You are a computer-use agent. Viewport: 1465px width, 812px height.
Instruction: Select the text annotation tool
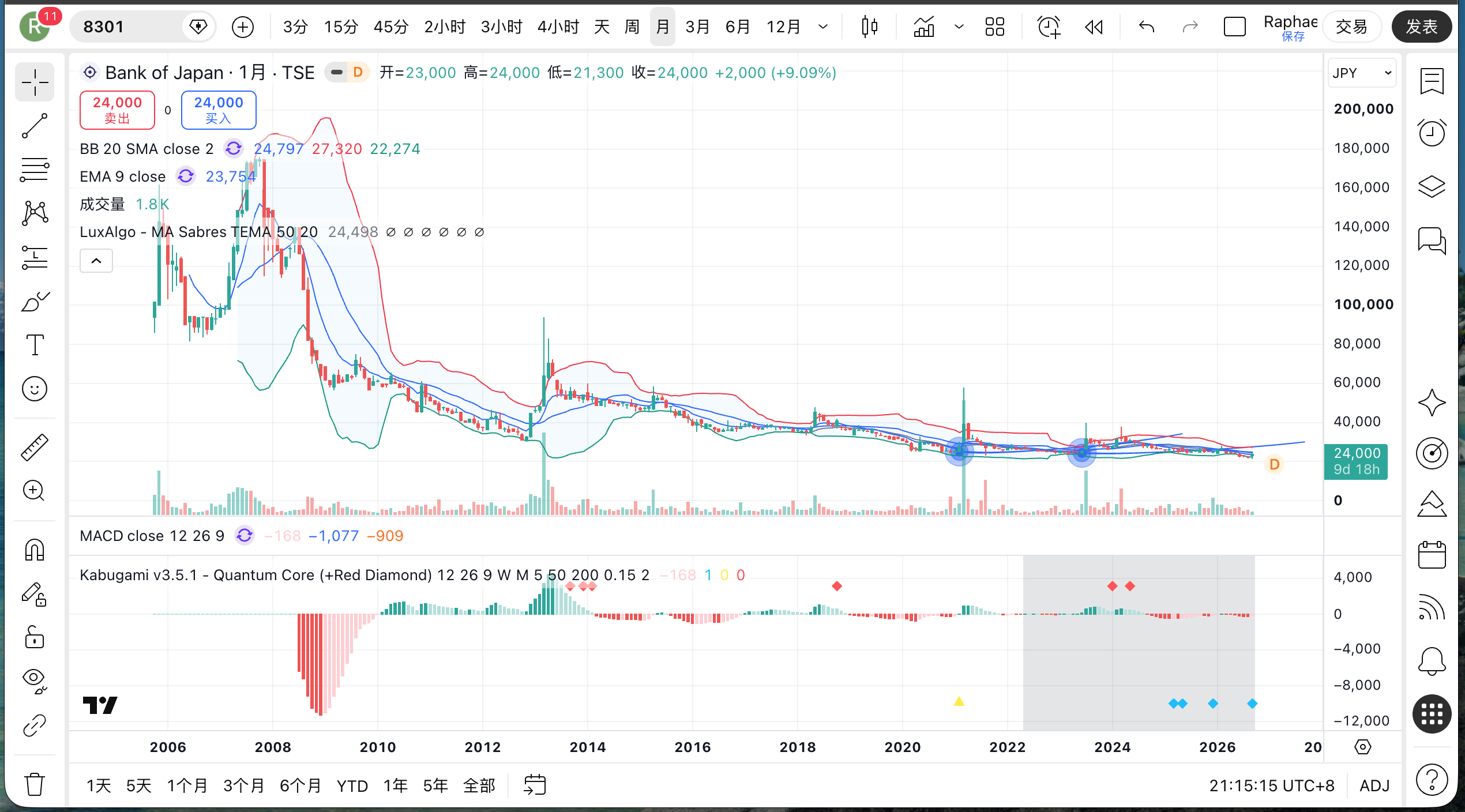click(35, 345)
